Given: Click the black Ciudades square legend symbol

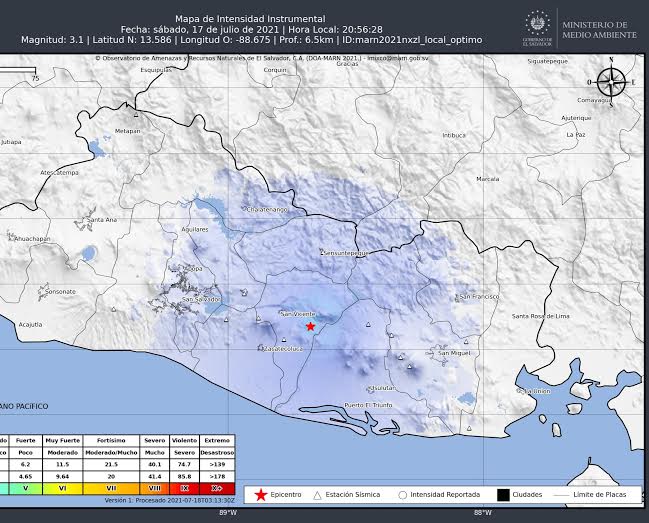Looking at the screenshot, I should 503,495.
